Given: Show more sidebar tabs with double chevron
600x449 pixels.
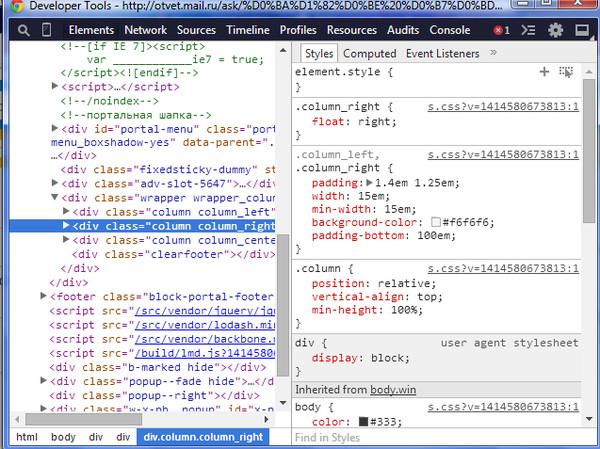Looking at the screenshot, I should point(494,52).
